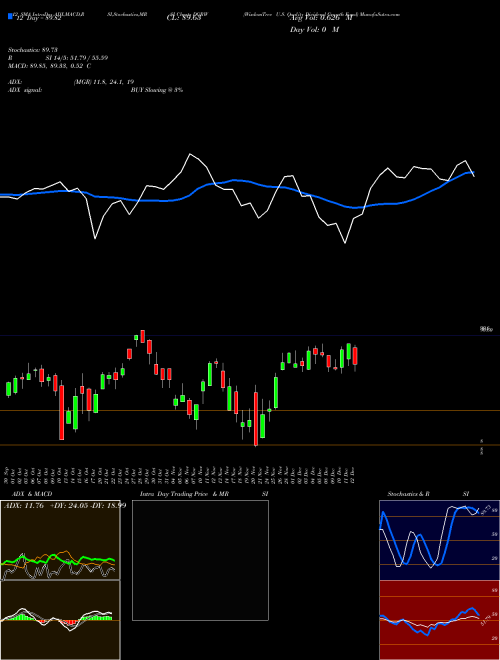This screenshot has height=660, width=500.
Task: Open the empty intraday trading price panel
Action: coord(200,560)
